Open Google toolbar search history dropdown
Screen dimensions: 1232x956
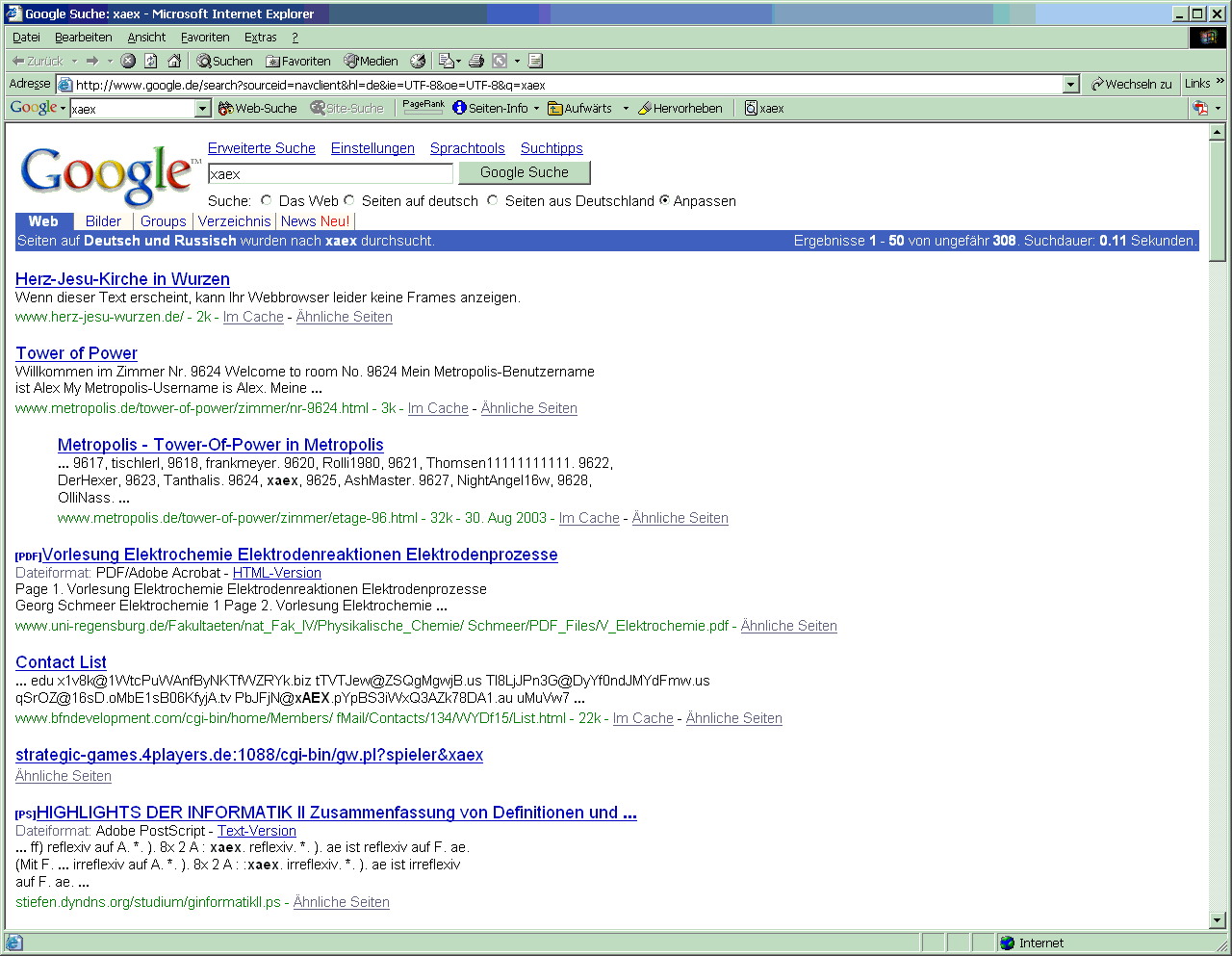pos(202,109)
